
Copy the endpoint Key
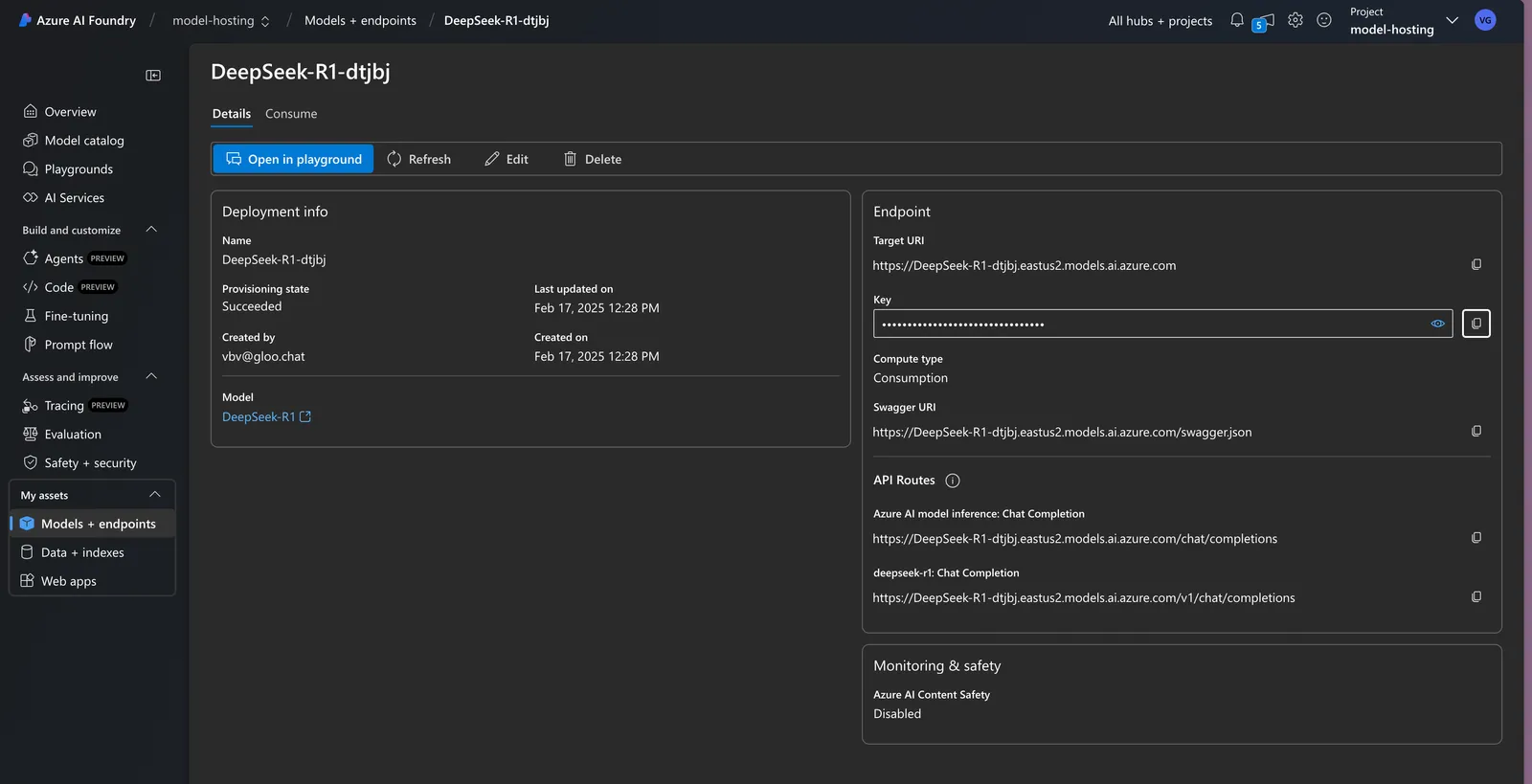pos(1476,324)
